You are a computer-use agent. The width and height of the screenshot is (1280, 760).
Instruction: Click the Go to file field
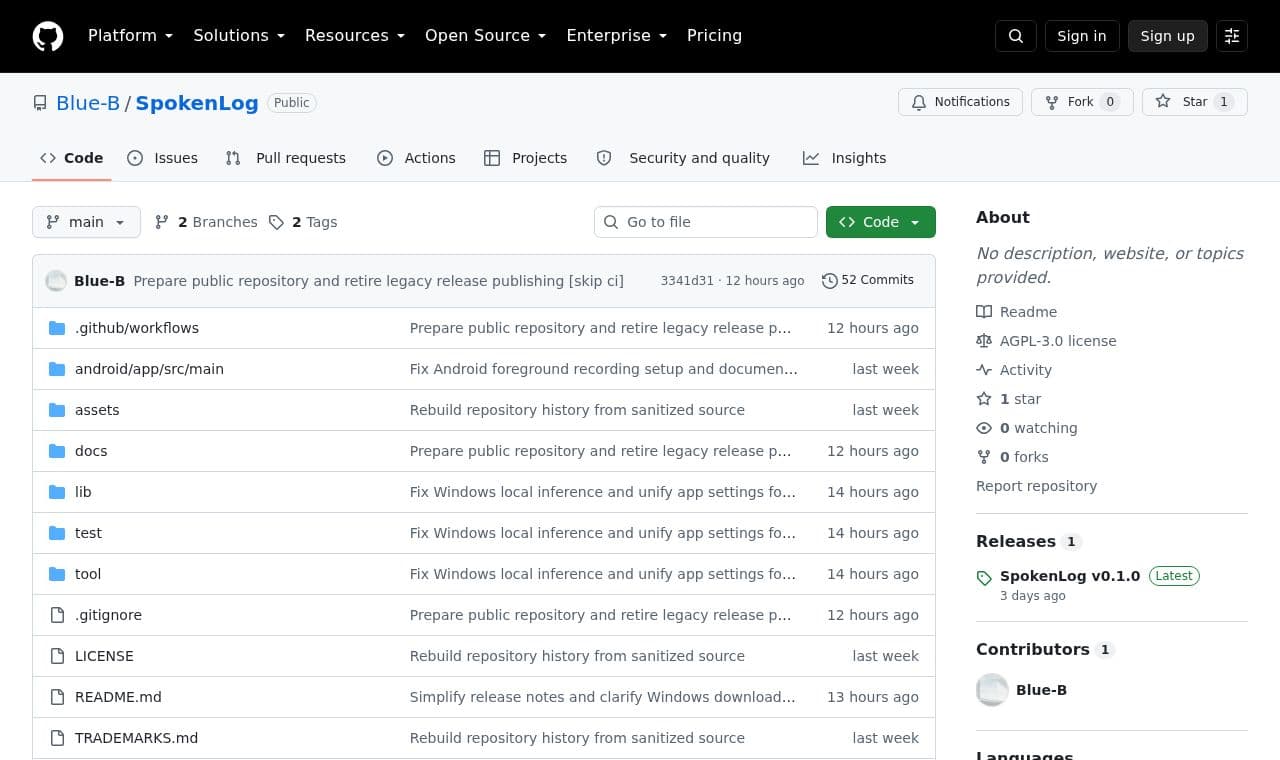[x=706, y=222]
